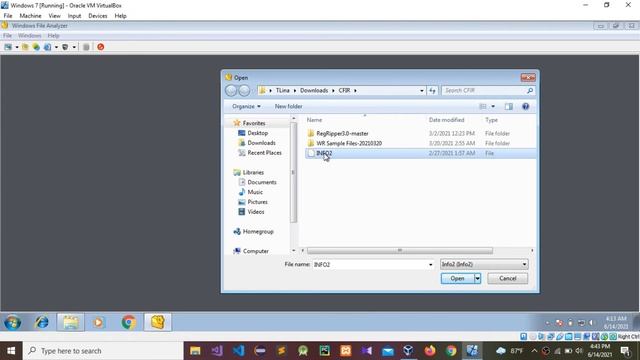Click the New folder button
640x360 pixels.
pos(288,107)
